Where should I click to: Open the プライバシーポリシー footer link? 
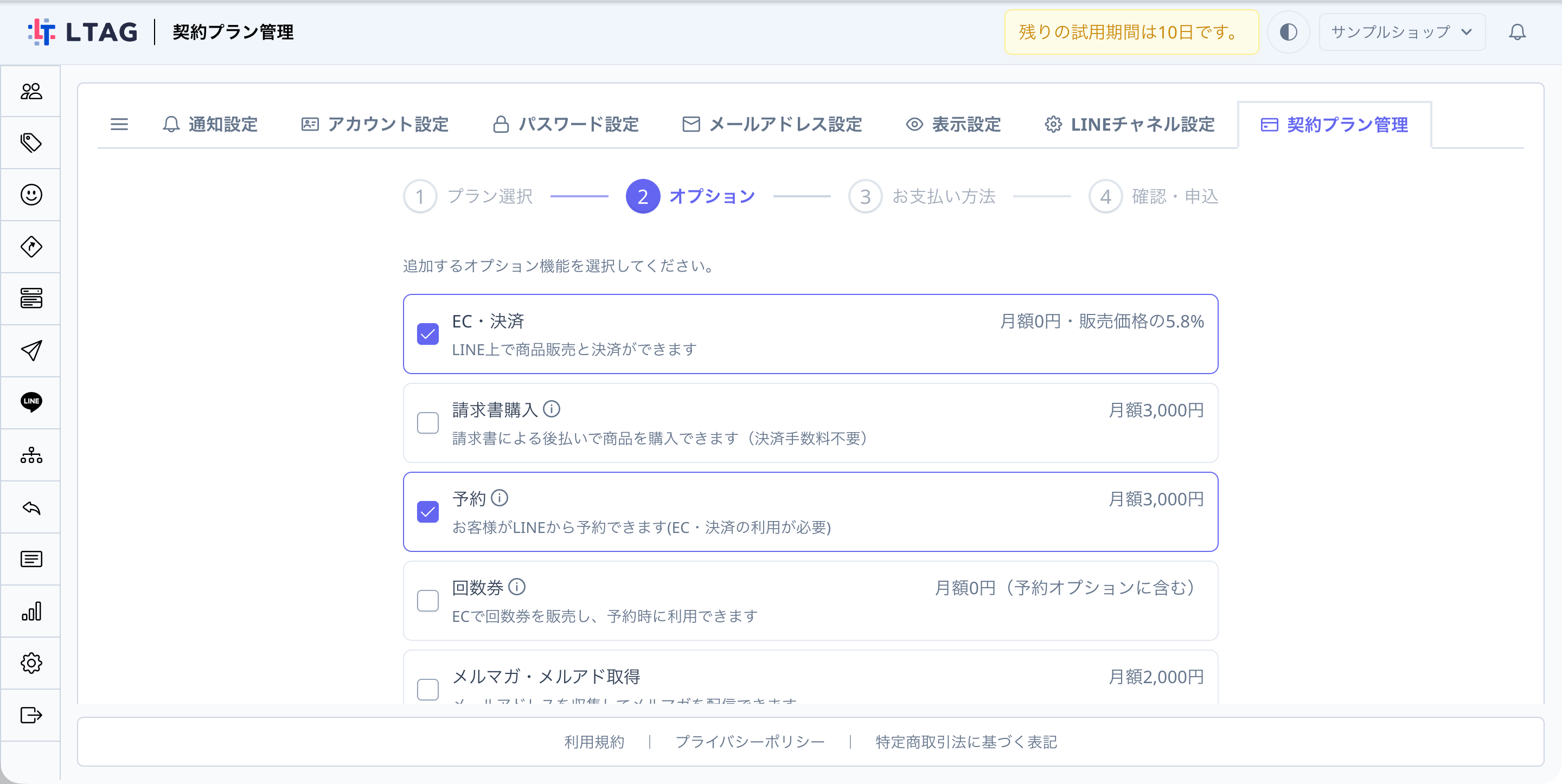click(750, 742)
